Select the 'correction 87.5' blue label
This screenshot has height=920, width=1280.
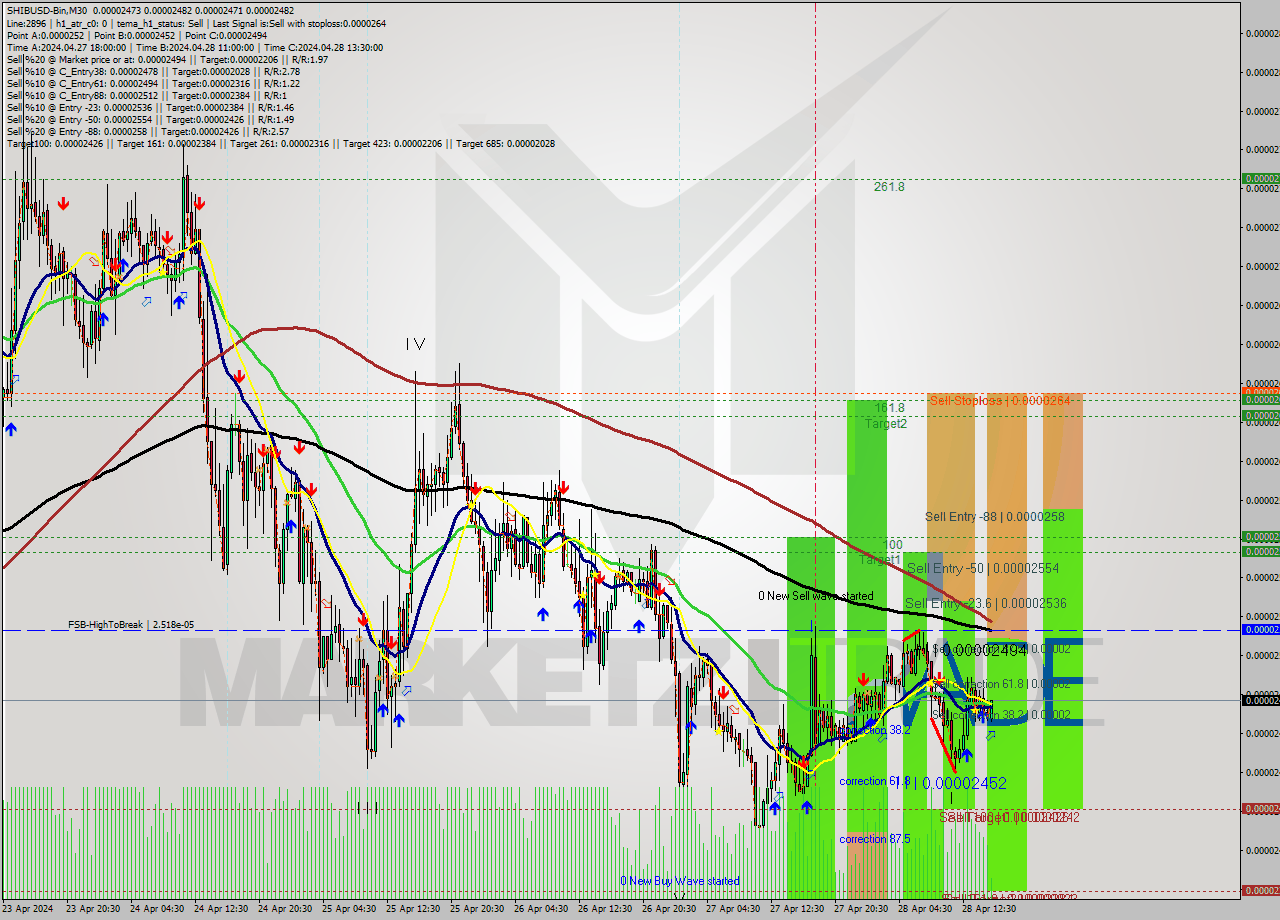pos(875,839)
